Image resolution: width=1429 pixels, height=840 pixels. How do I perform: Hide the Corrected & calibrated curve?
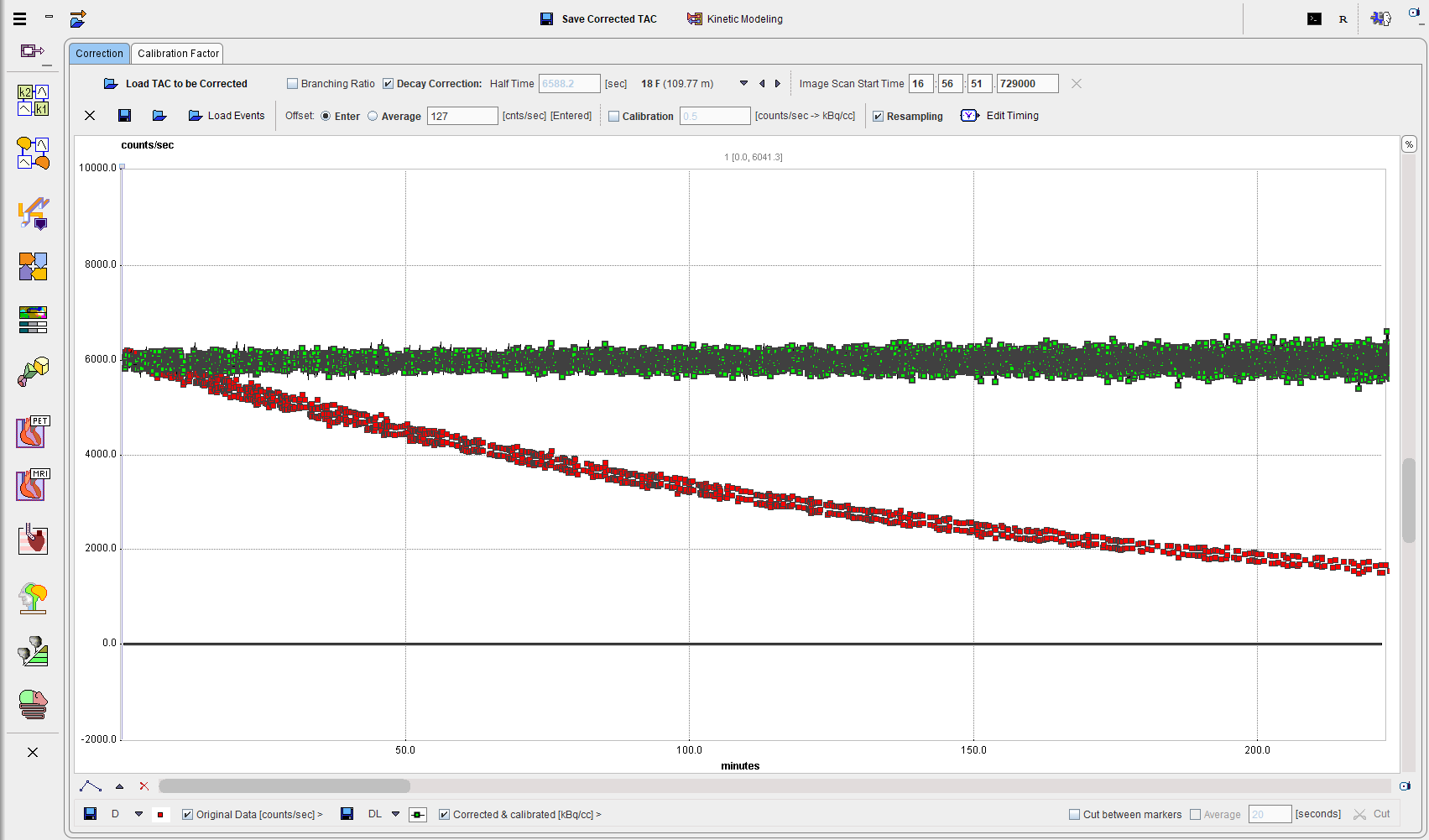click(x=444, y=815)
